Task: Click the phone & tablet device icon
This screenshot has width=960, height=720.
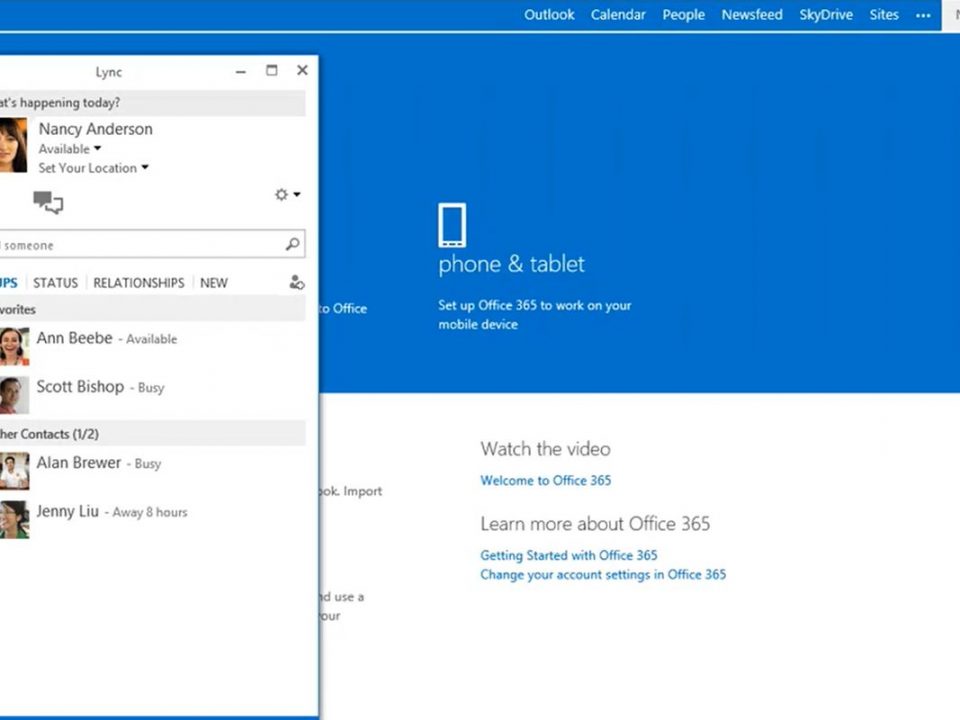Action: click(452, 225)
